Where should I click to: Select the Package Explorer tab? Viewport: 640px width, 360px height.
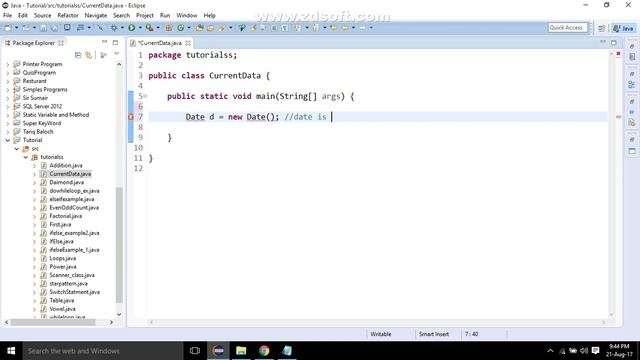pyautogui.click(x=33, y=43)
